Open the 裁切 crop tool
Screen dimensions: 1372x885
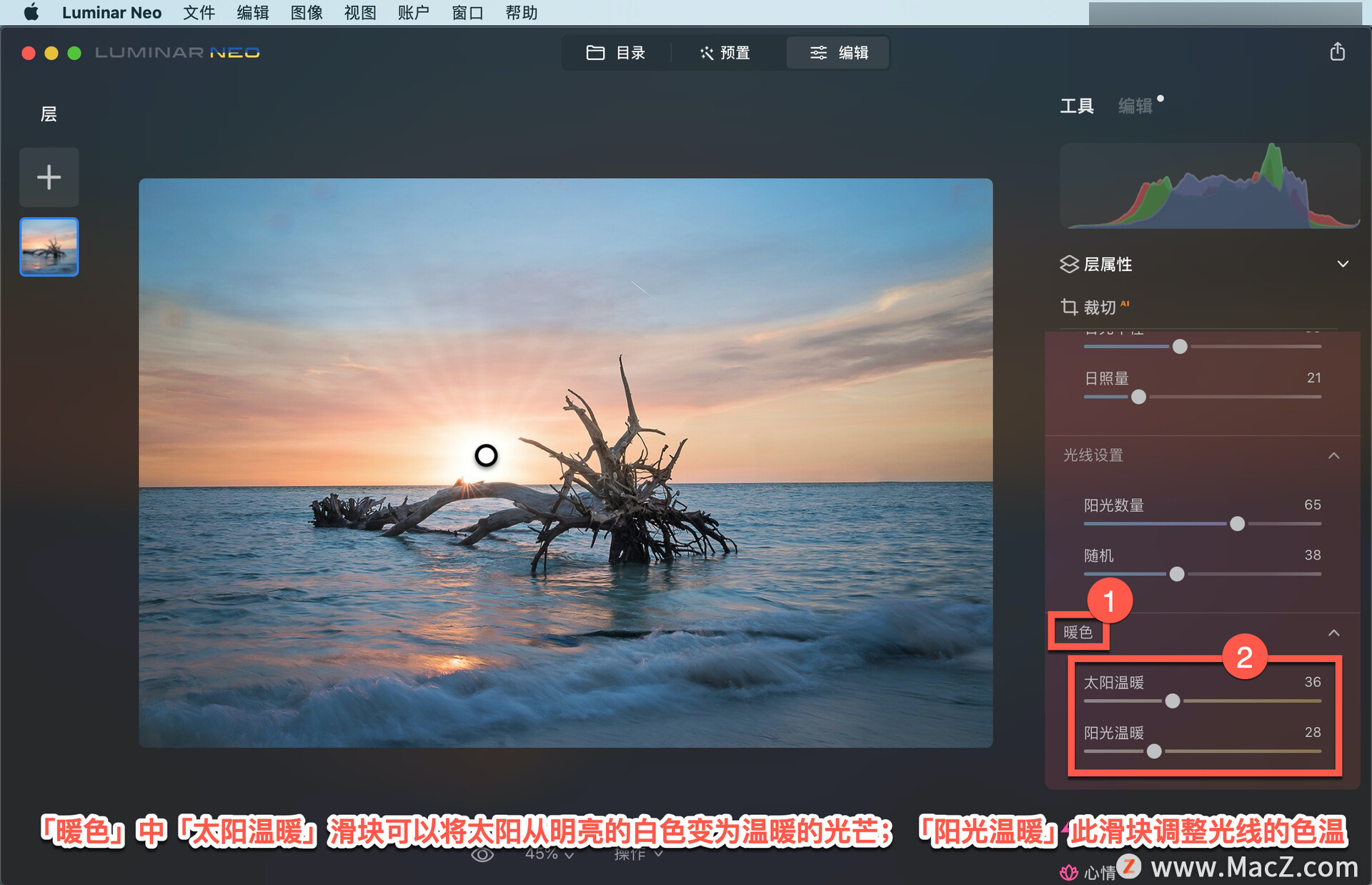click(x=1095, y=307)
